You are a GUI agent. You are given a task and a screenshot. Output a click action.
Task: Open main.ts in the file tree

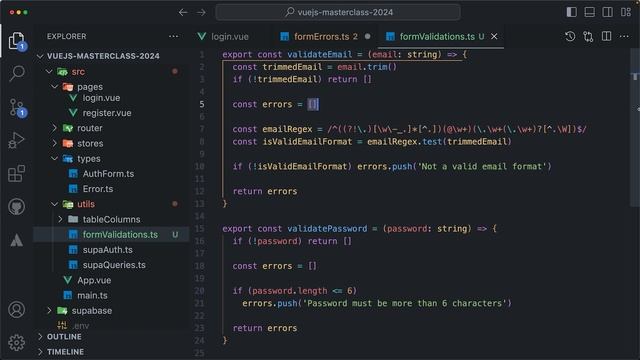pos(92,295)
